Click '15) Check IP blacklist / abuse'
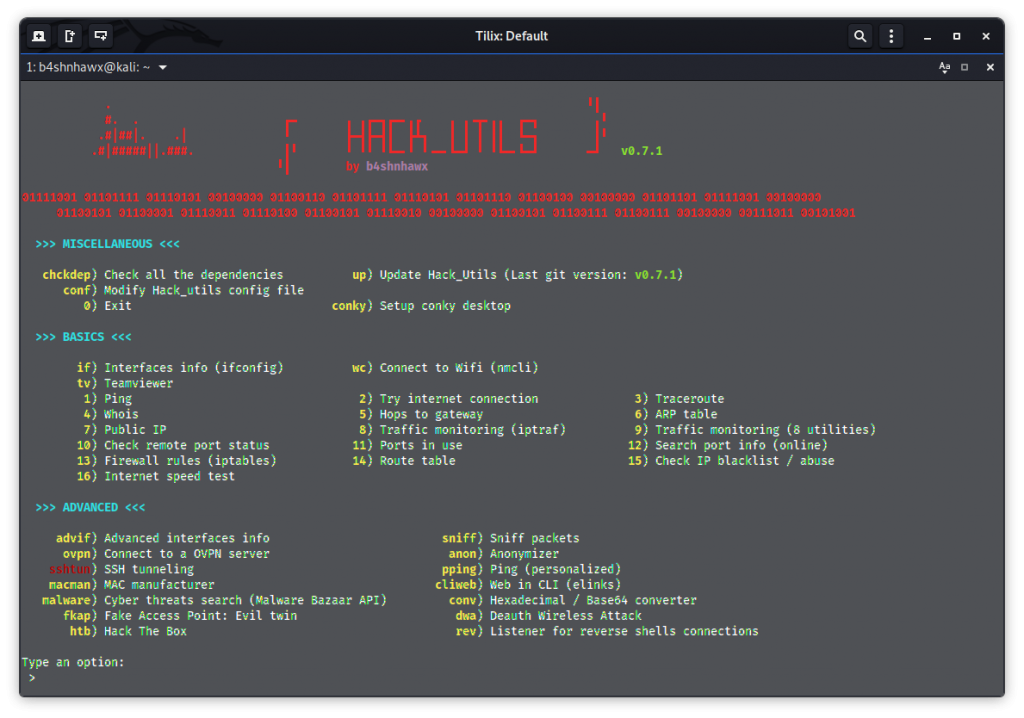The image size is (1024, 718). coord(731,461)
